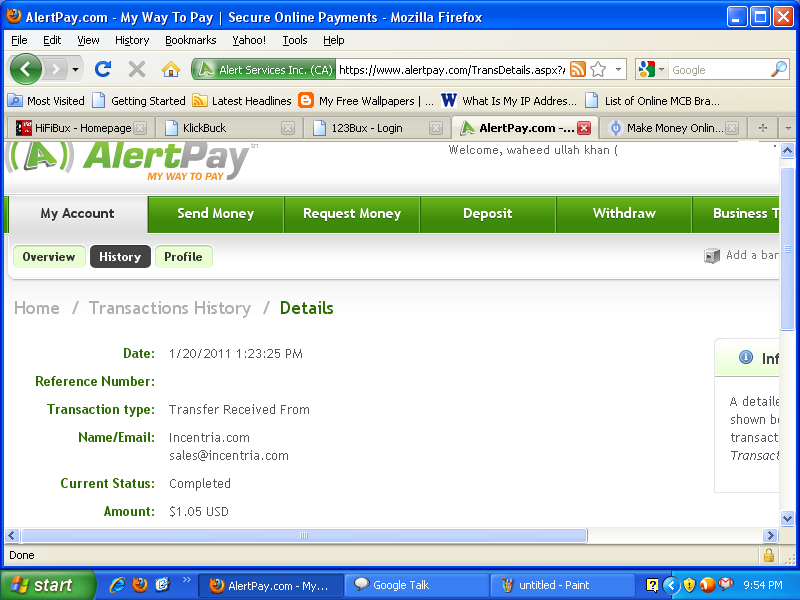Viewport: 800px width, 600px height.
Task: Open the Bookmarks menu
Action: pyautogui.click(x=190, y=40)
